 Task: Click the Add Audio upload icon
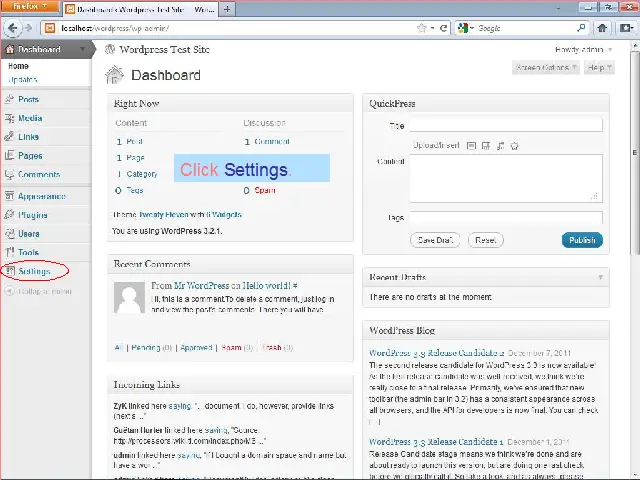(x=500, y=146)
